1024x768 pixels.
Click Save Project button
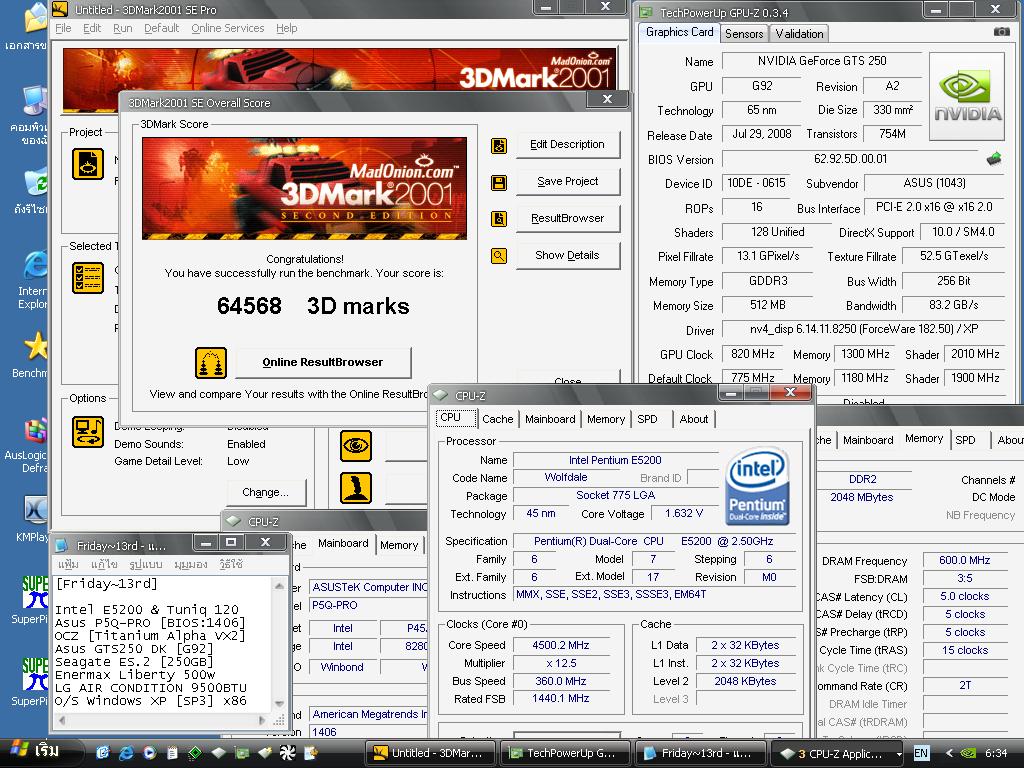point(568,182)
